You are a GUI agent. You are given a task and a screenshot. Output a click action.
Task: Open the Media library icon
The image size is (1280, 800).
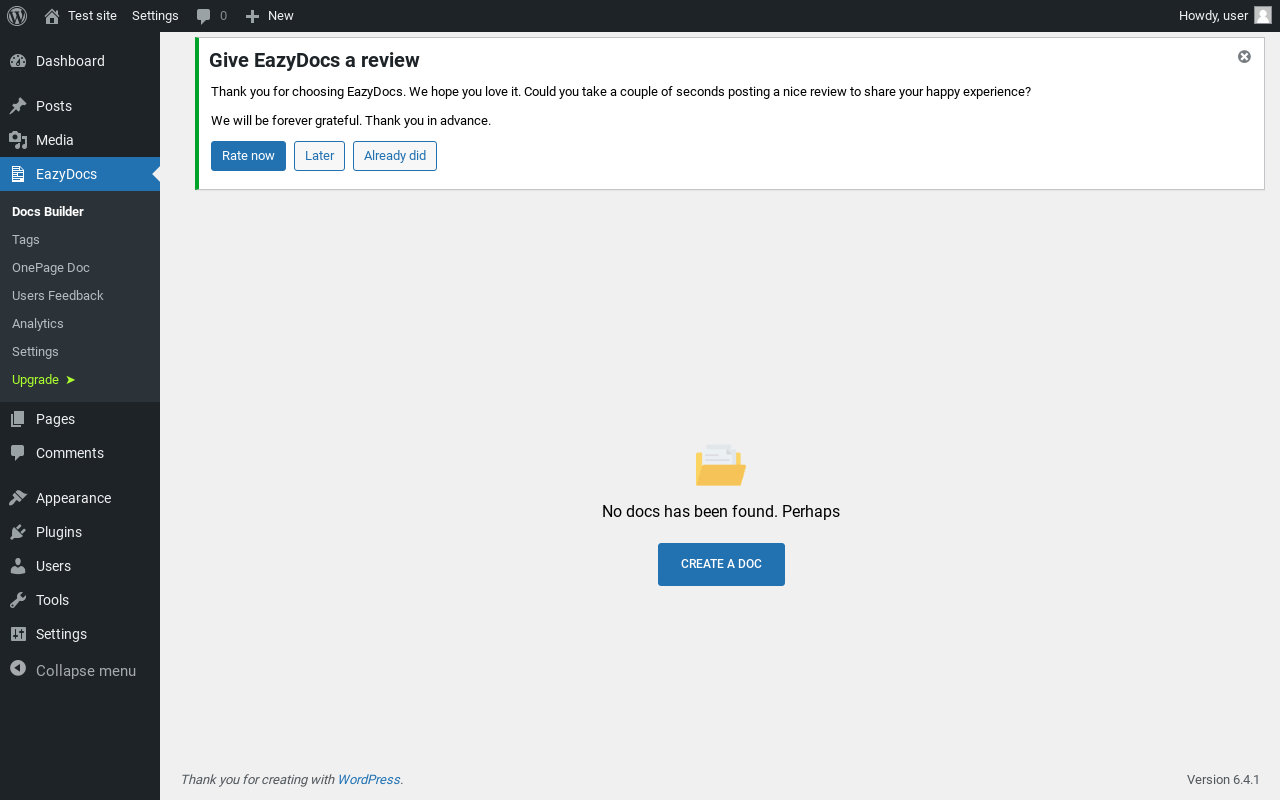pos(18,140)
